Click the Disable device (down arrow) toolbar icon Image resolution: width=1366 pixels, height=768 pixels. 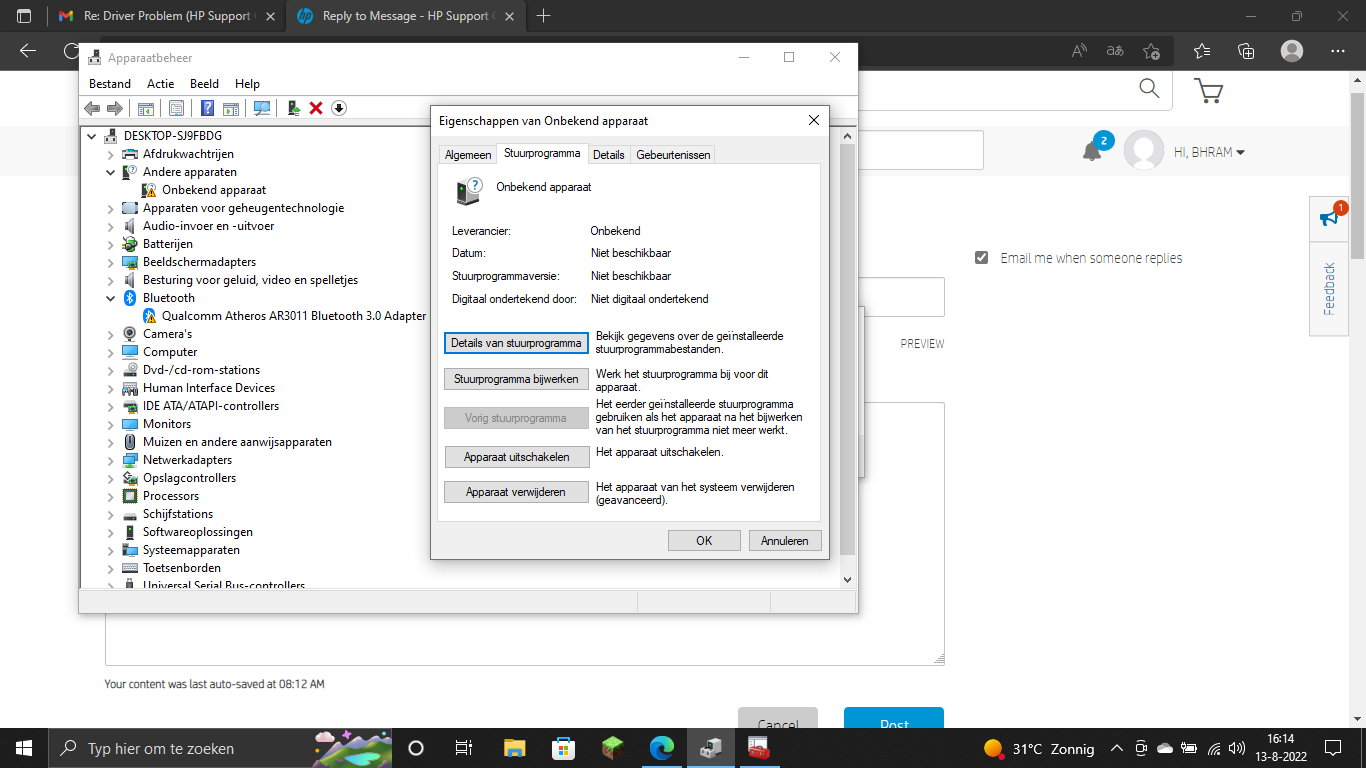coord(338,108)
